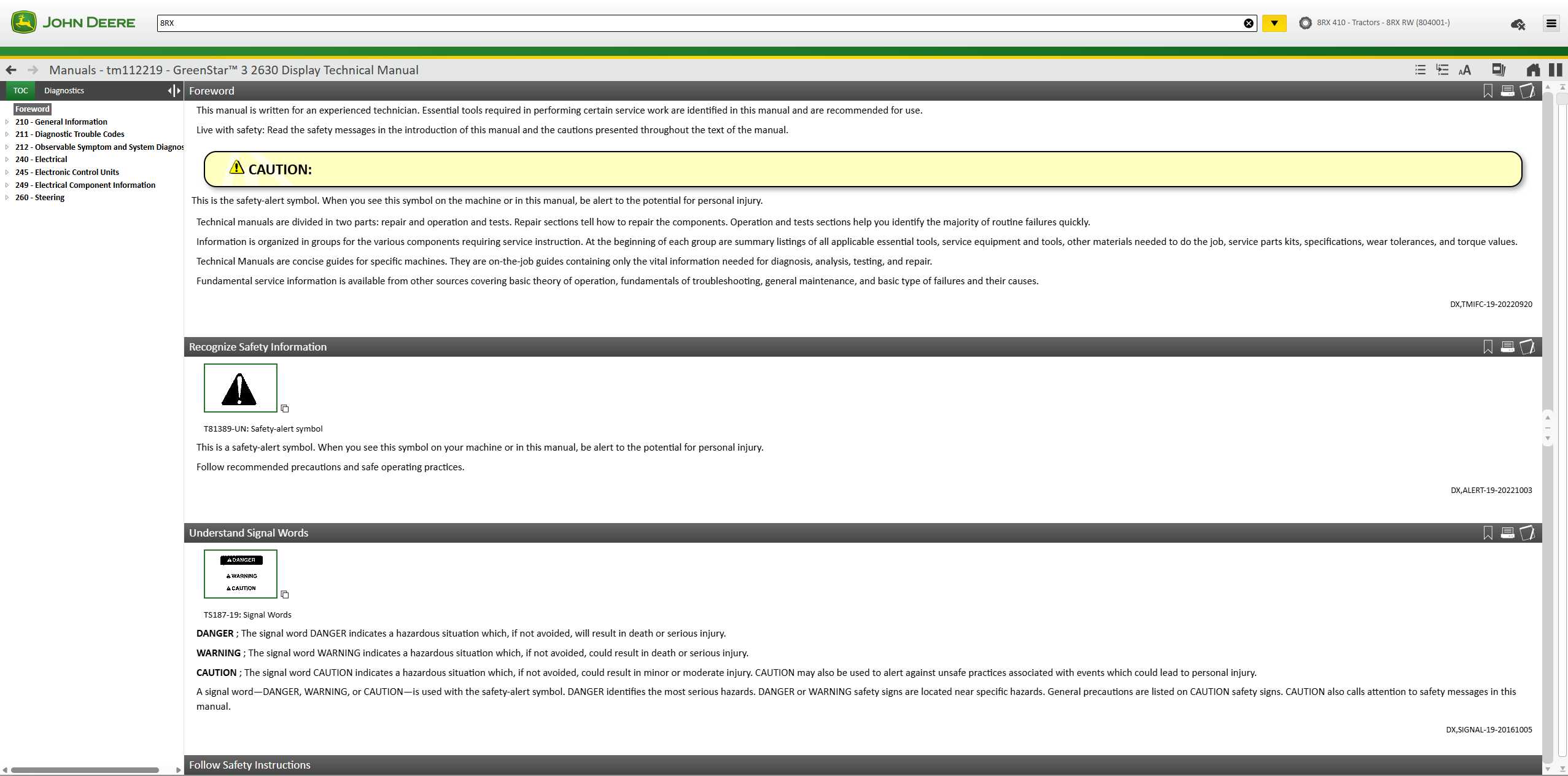Open the hamburger menu at top right

pyautogui.click(x=1551, y=23)
